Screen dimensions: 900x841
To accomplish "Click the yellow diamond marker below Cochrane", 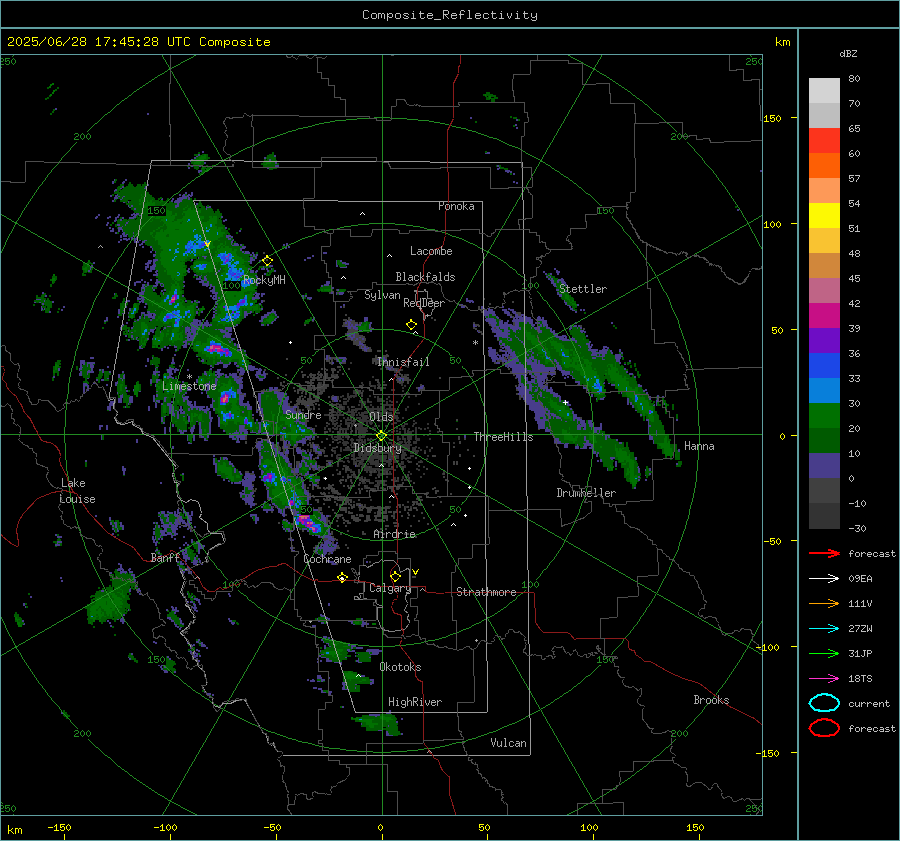I will [342, 577].
